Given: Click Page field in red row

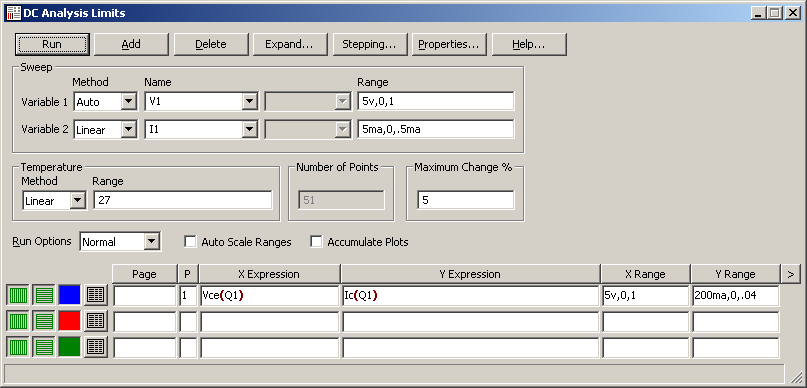Looking at the screenshot, I should coord(145,322).
